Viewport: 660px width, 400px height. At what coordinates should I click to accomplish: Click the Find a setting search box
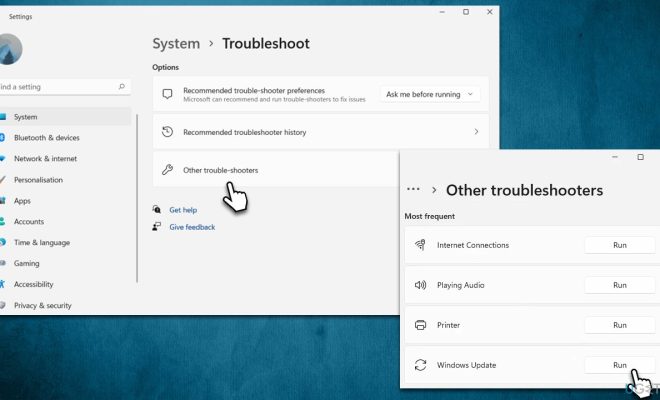63,87
